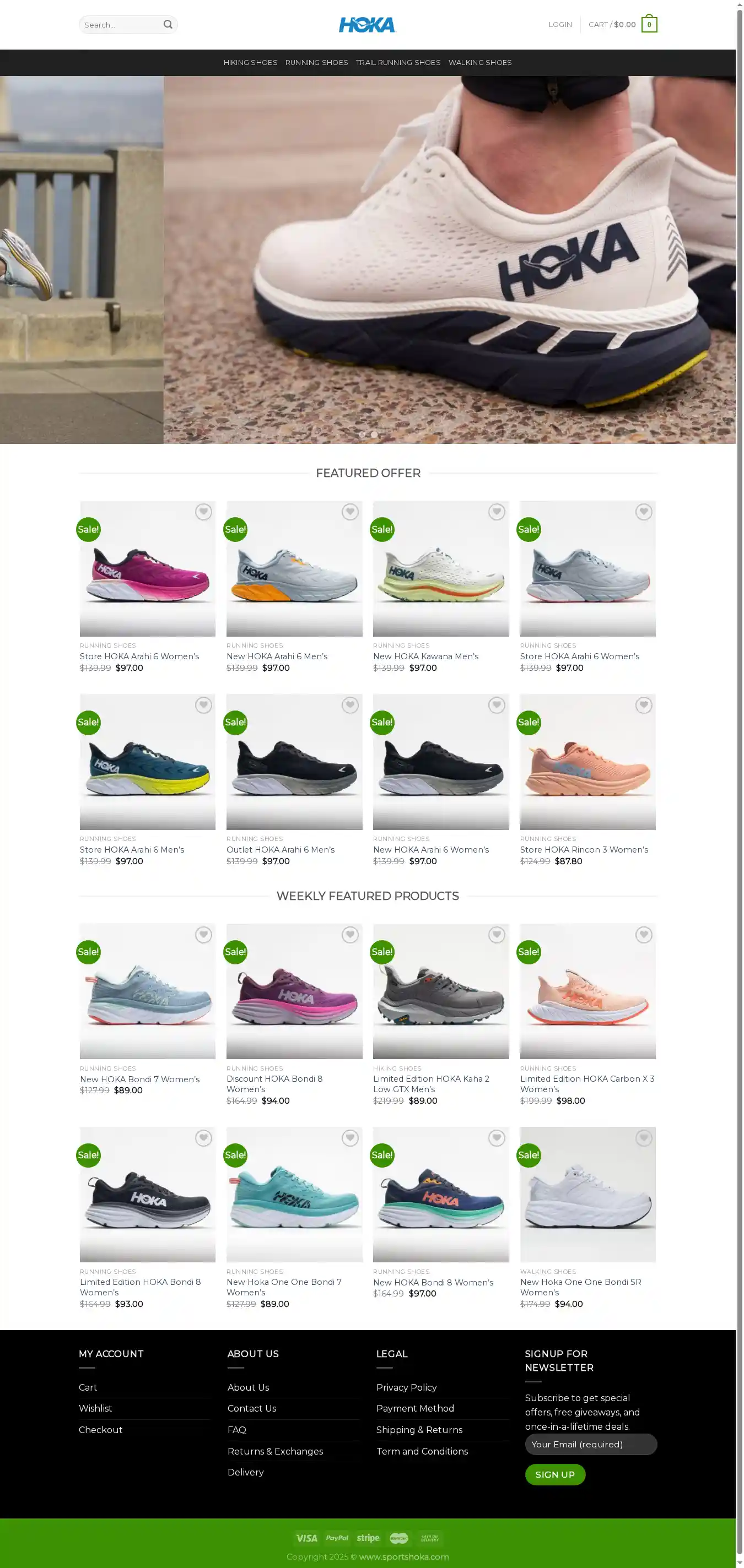Click the PayPal payment icon in footer
The width and height of the screenshot is (744, 1568).
click(337, 1538)
